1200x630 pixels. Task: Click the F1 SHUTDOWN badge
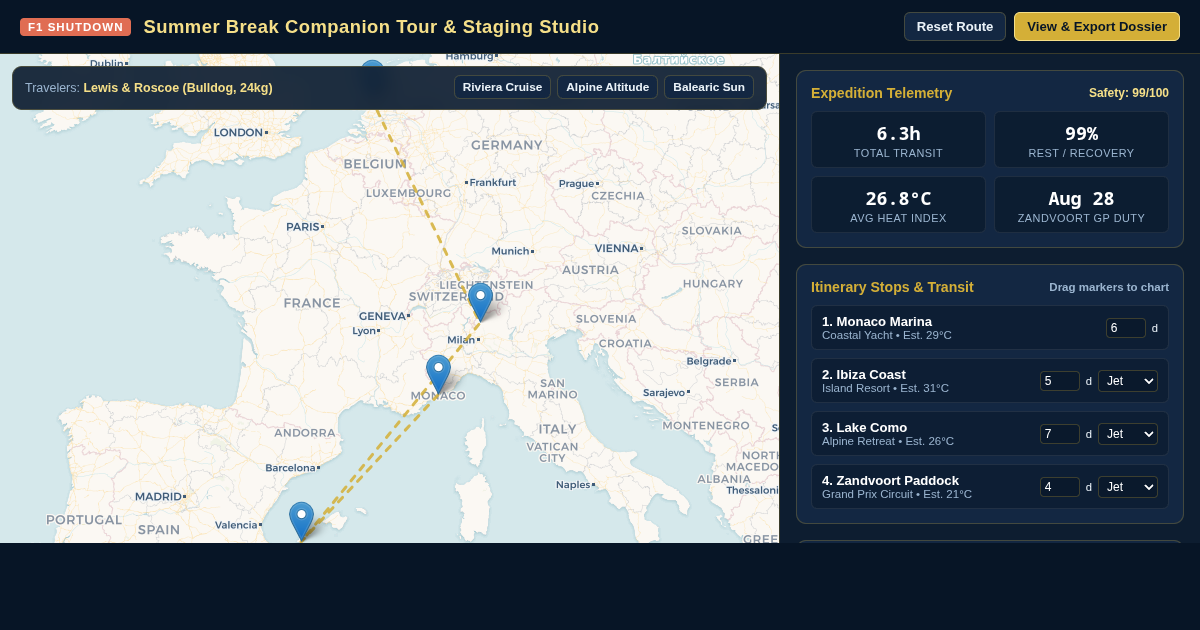coord(75,27)
